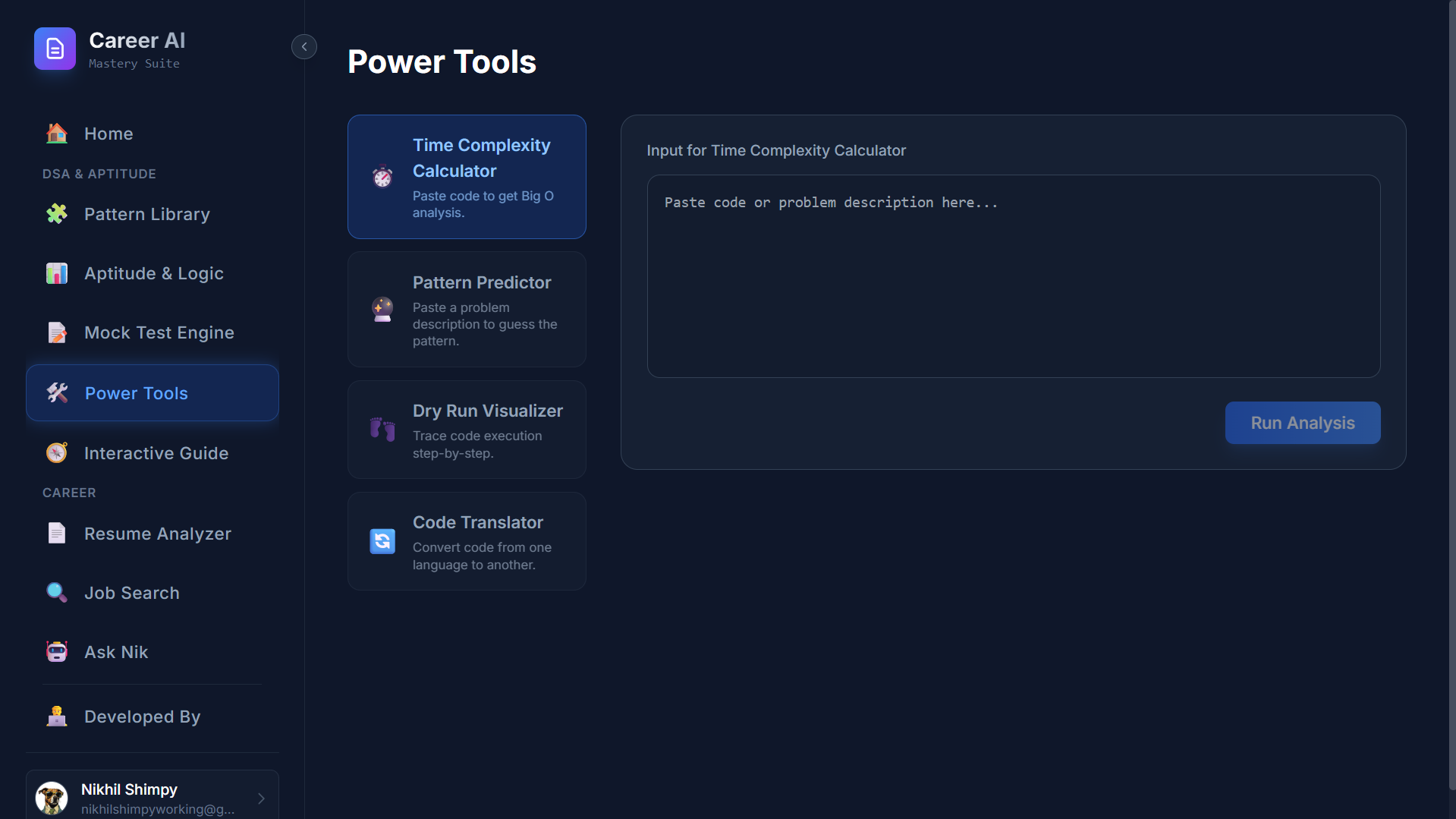Click the Code Translator arrows icon

(x=382, y=541)
